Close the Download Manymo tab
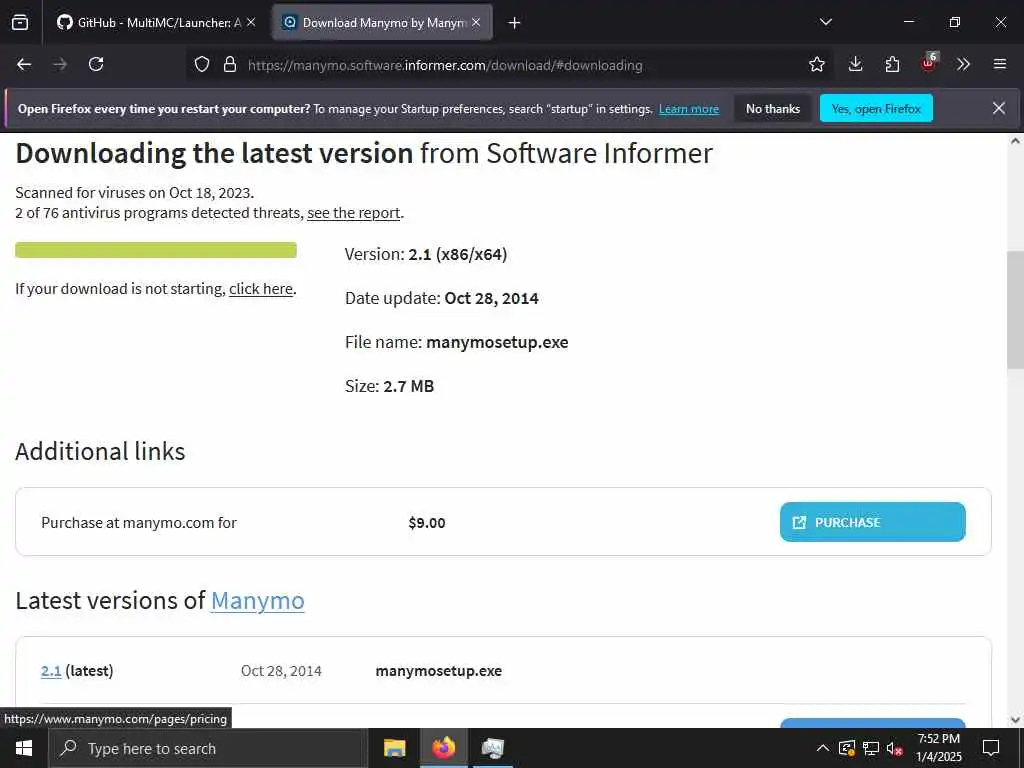Viewport: 1024px width, 768px height. pos(476,23)
